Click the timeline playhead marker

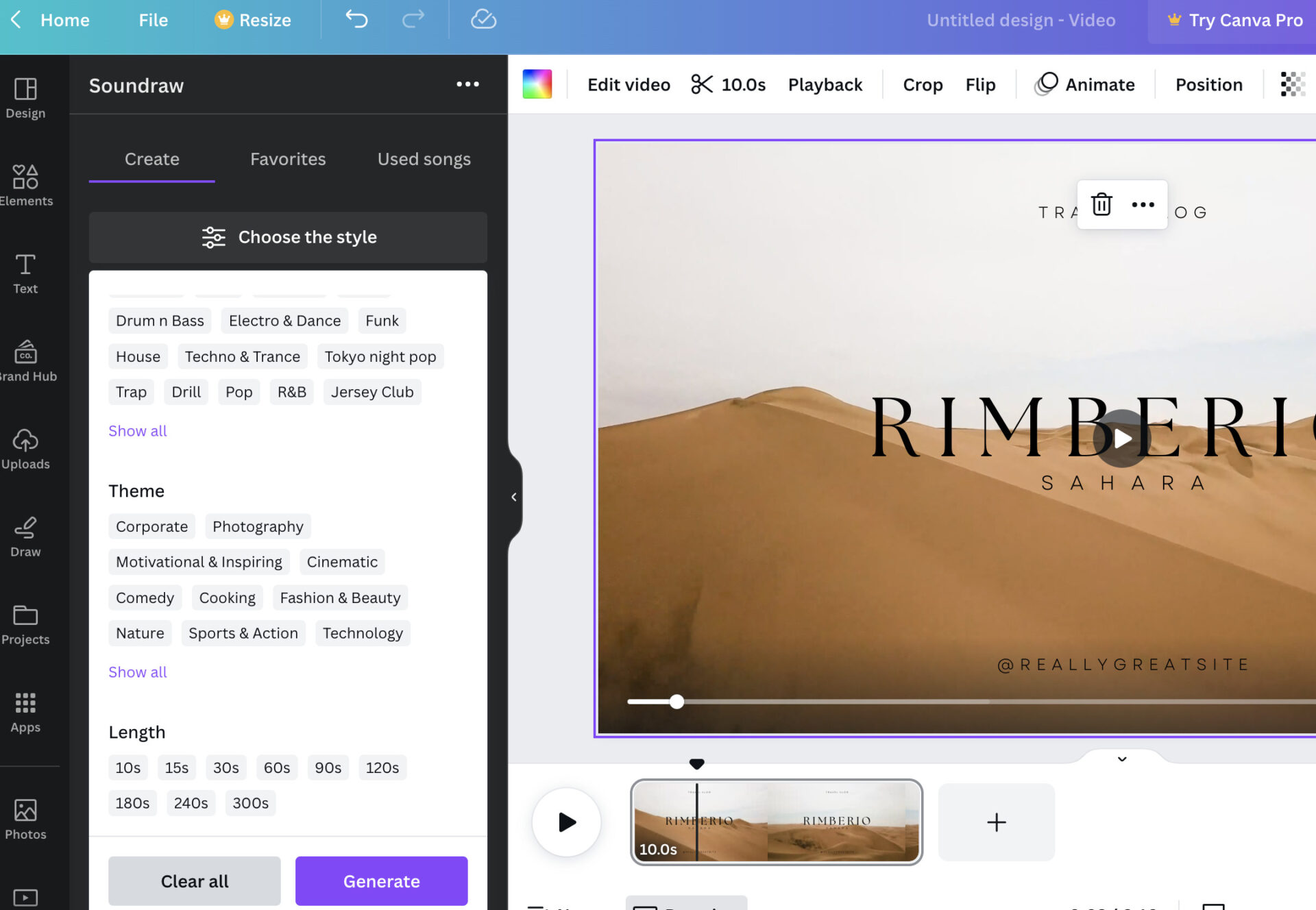pyautogui.click(x=696, y=763)
